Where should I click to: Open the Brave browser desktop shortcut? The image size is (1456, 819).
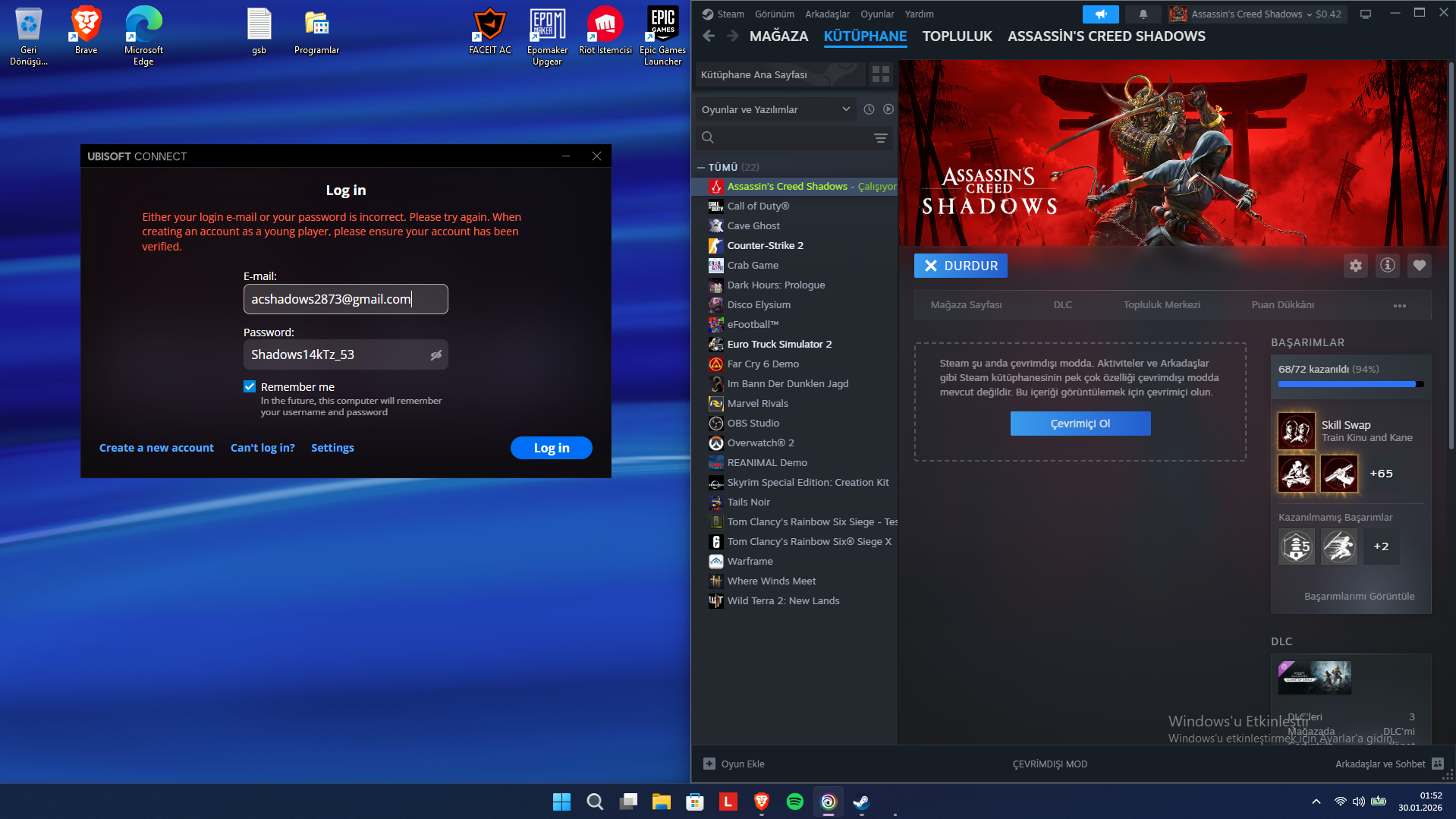tap(86, 30)
